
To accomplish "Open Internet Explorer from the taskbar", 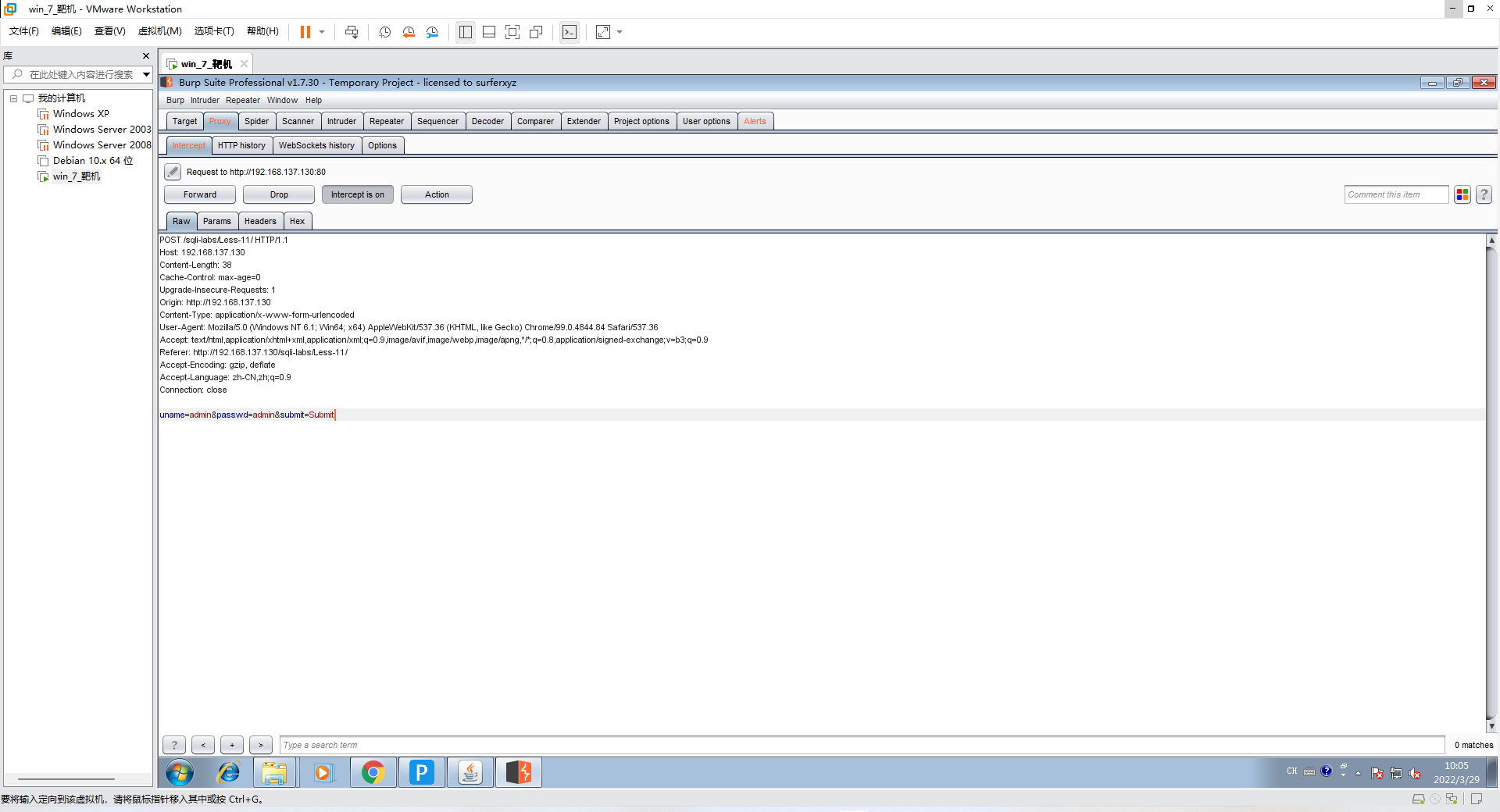I will click(x=228, y=773).
